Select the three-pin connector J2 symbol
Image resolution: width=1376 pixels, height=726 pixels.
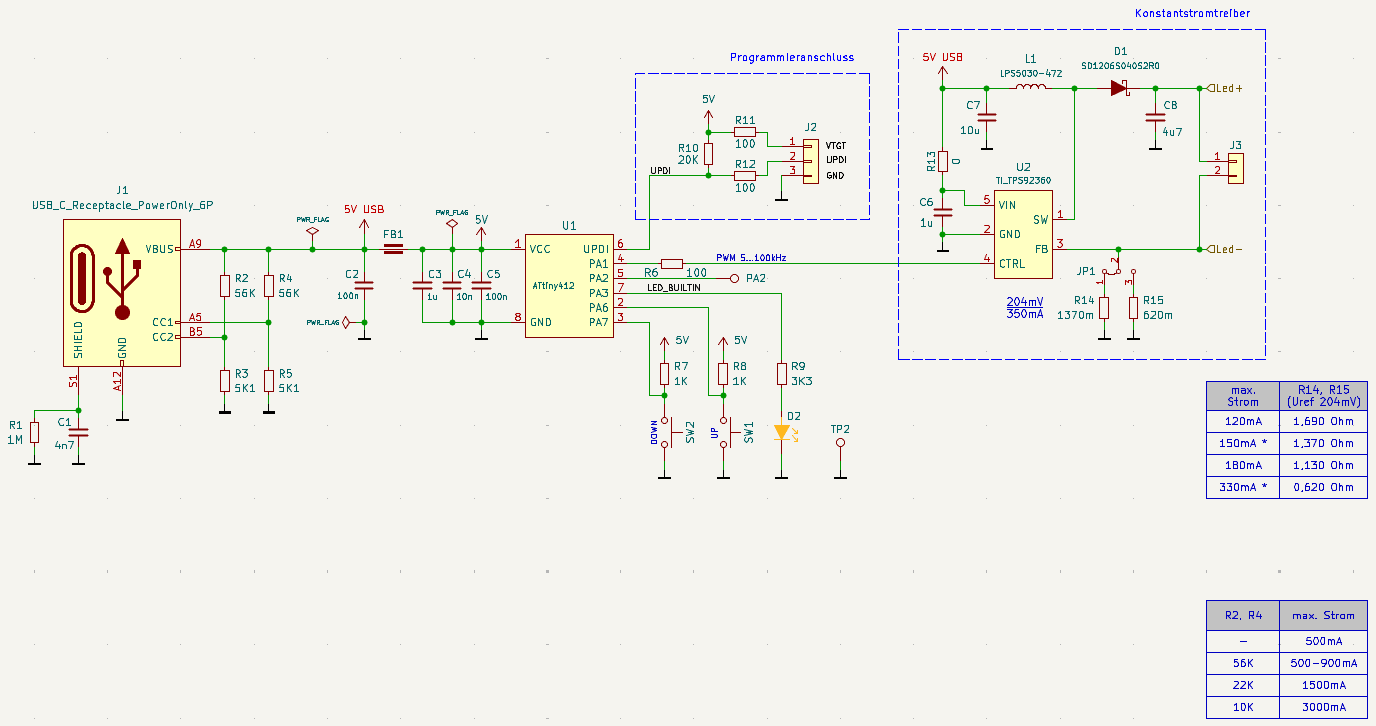[x=810, y=160]
